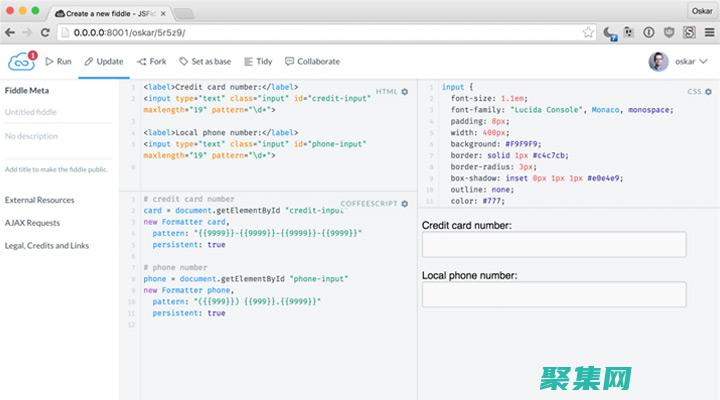This screenshot has width=720, height=400.
Task: Click the COFFEESCRIPT panel label
Action: coord(369,203)
